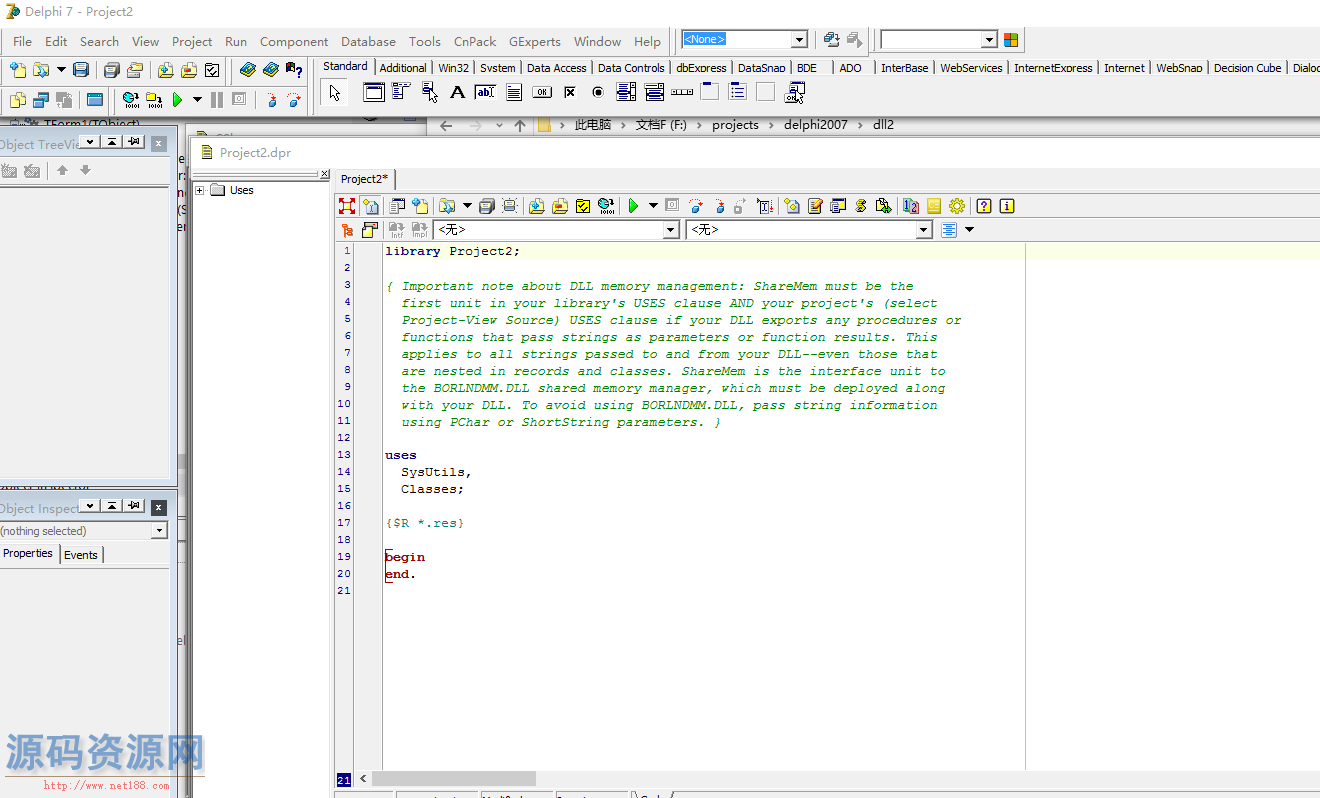Viewport: 1320px width, 798px height.
Task: Select the Memo component icon
Action: pyautogui.click(x=514, y=93)
